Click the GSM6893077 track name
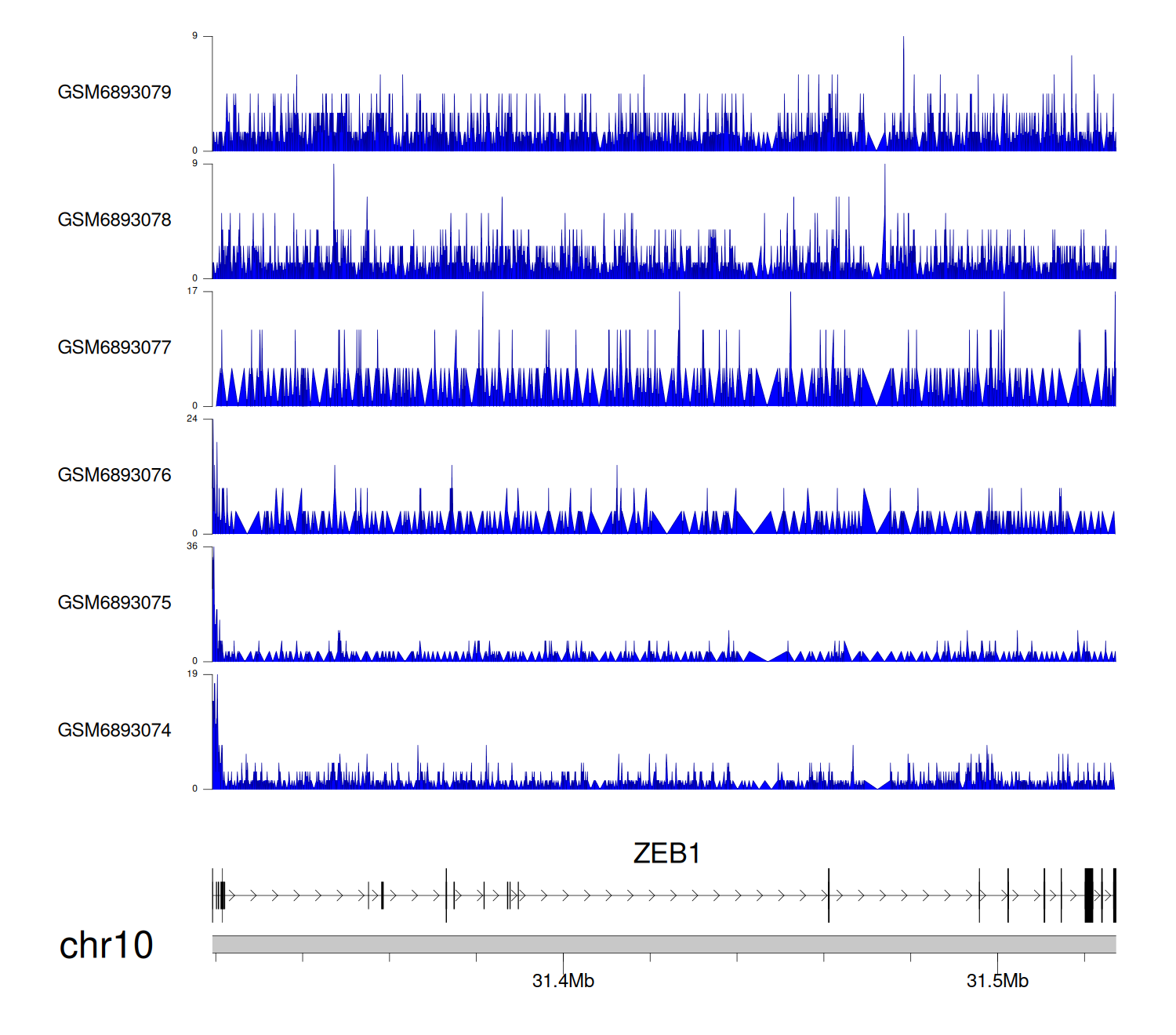Viewport: 1176px width, 1035px height. 114,348
